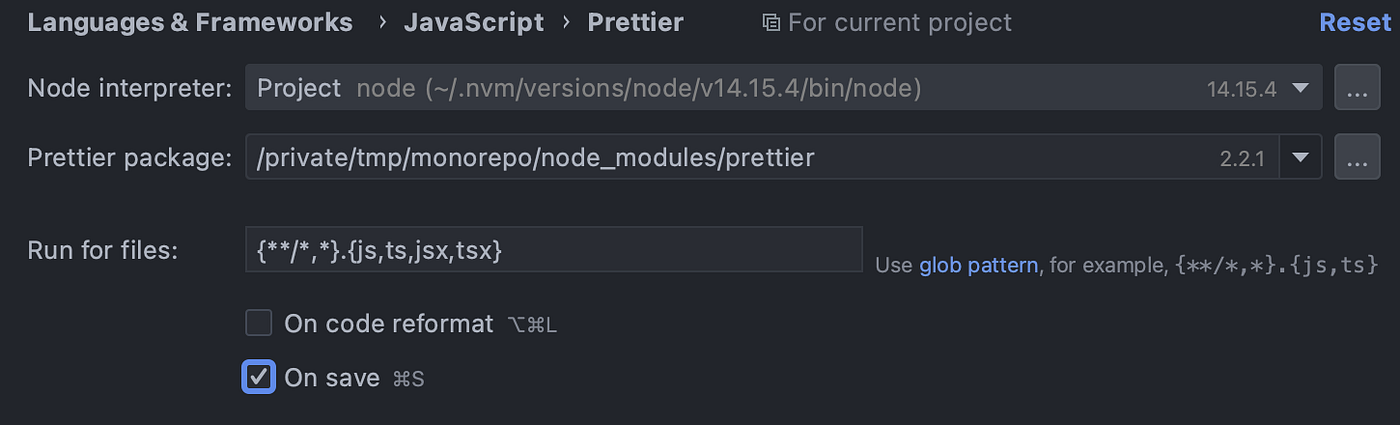Click the 'Run for files:' label
The width and height of the screenshot is (1400, 425).
(x=103, y=250)
